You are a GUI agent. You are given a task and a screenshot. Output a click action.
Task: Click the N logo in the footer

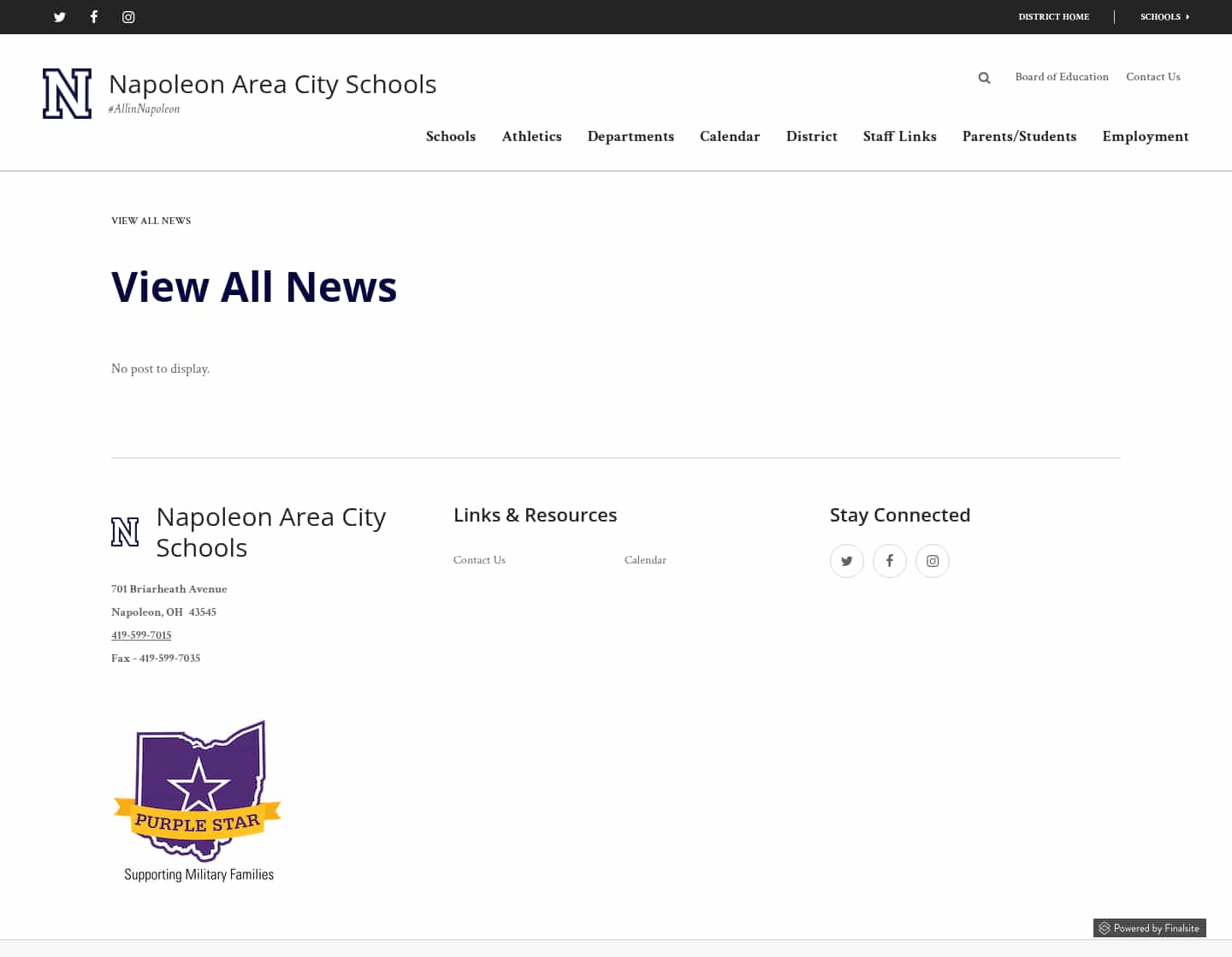tap(125, 531)
